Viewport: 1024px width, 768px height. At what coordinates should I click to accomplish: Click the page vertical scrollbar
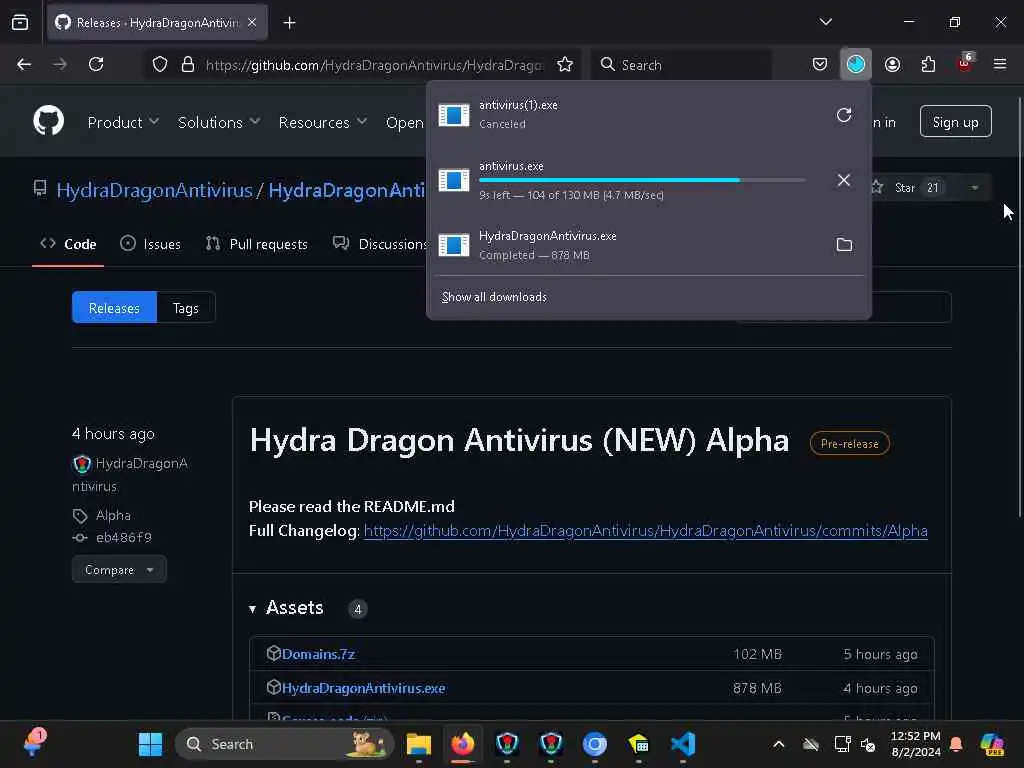click(x=1019, y=307)
